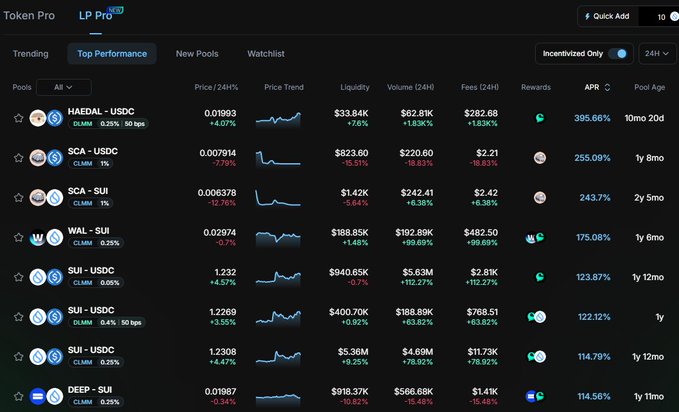Click the SUI icon in DEEP - SUI row
679x412 pixels.
55,396
